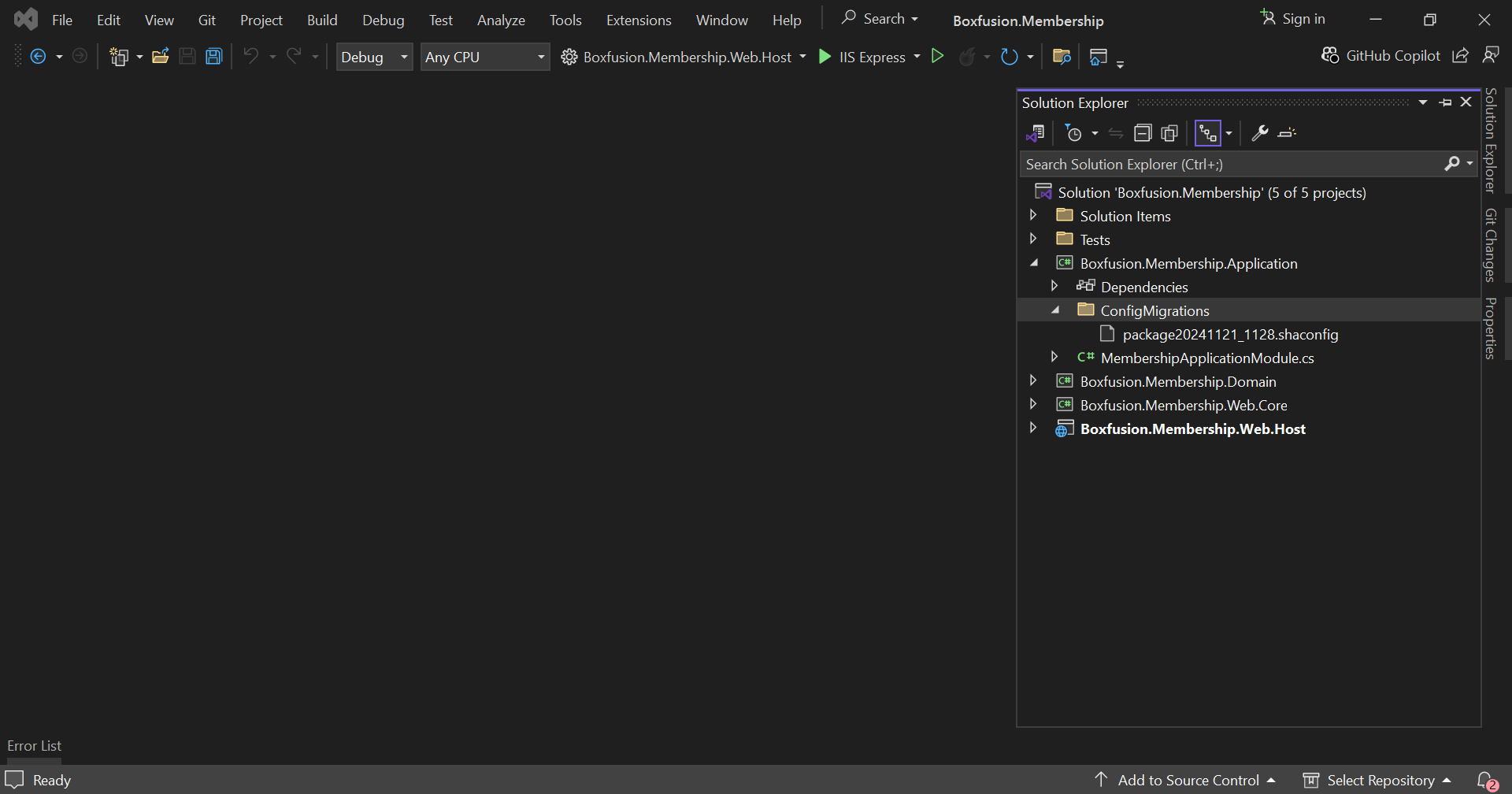Expand the MembershipApplicationModule.cs node
1512x794 pixels.
tap(1054, 357)
